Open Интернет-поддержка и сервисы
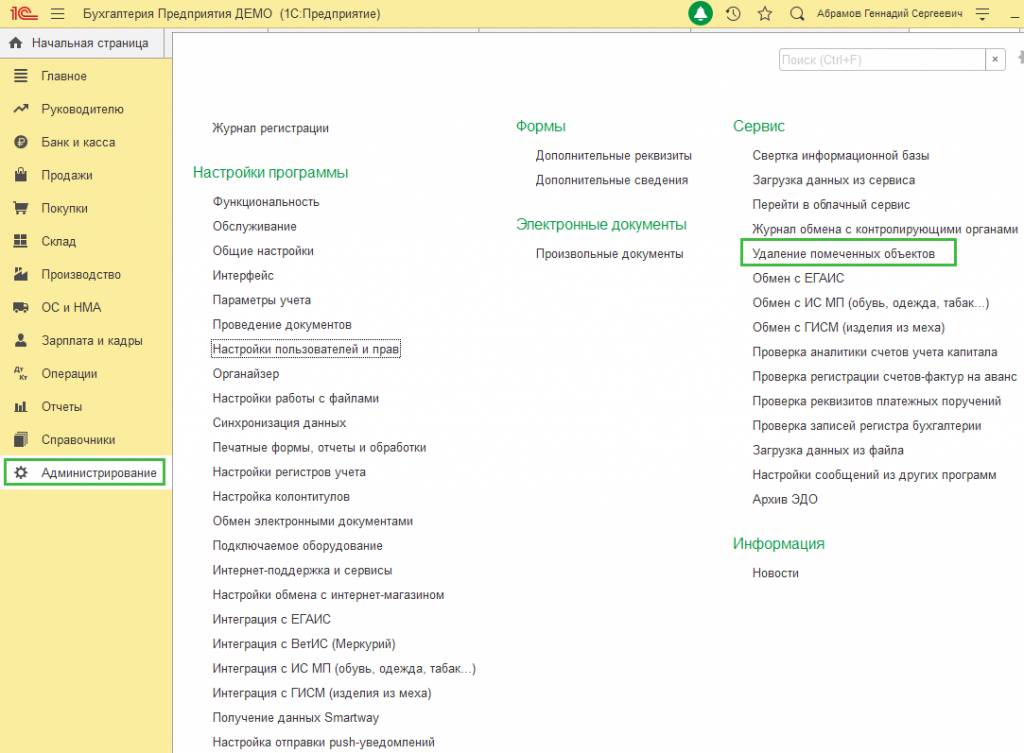 tap(302, 570)
